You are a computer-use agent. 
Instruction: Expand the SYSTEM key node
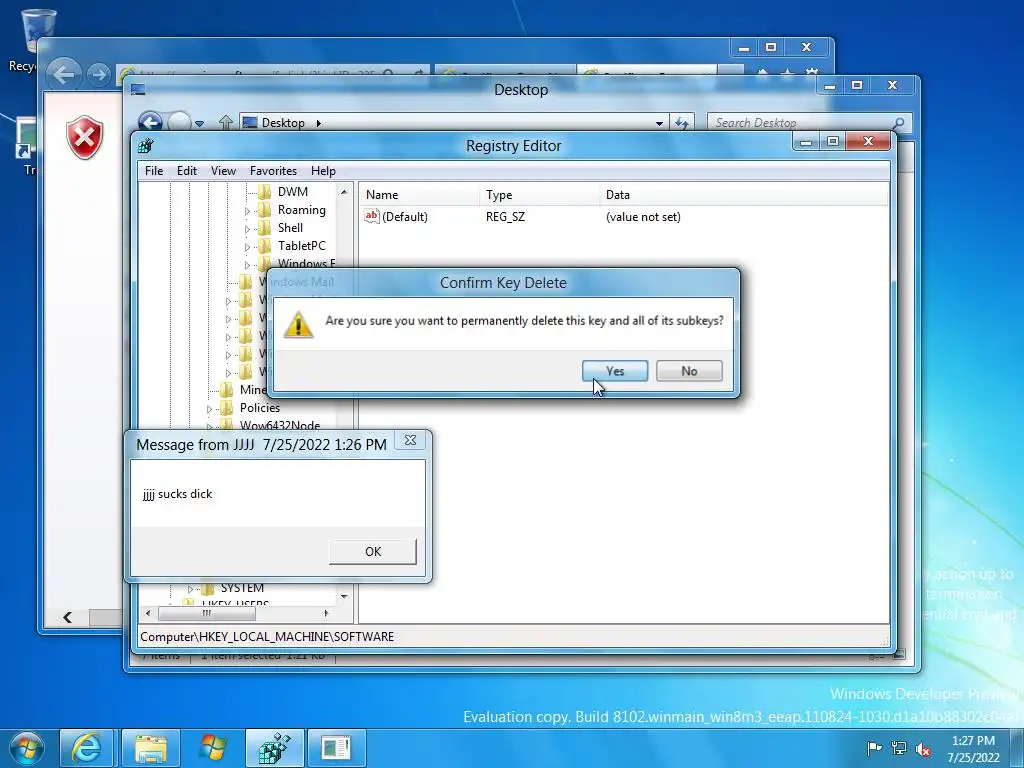(190, 589)
